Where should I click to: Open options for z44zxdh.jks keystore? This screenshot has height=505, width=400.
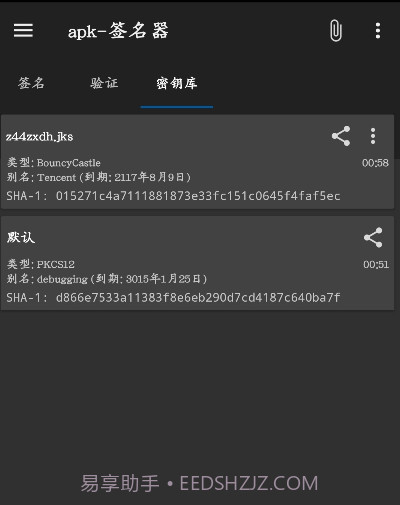pyautogui.click(x=373, y=136)
